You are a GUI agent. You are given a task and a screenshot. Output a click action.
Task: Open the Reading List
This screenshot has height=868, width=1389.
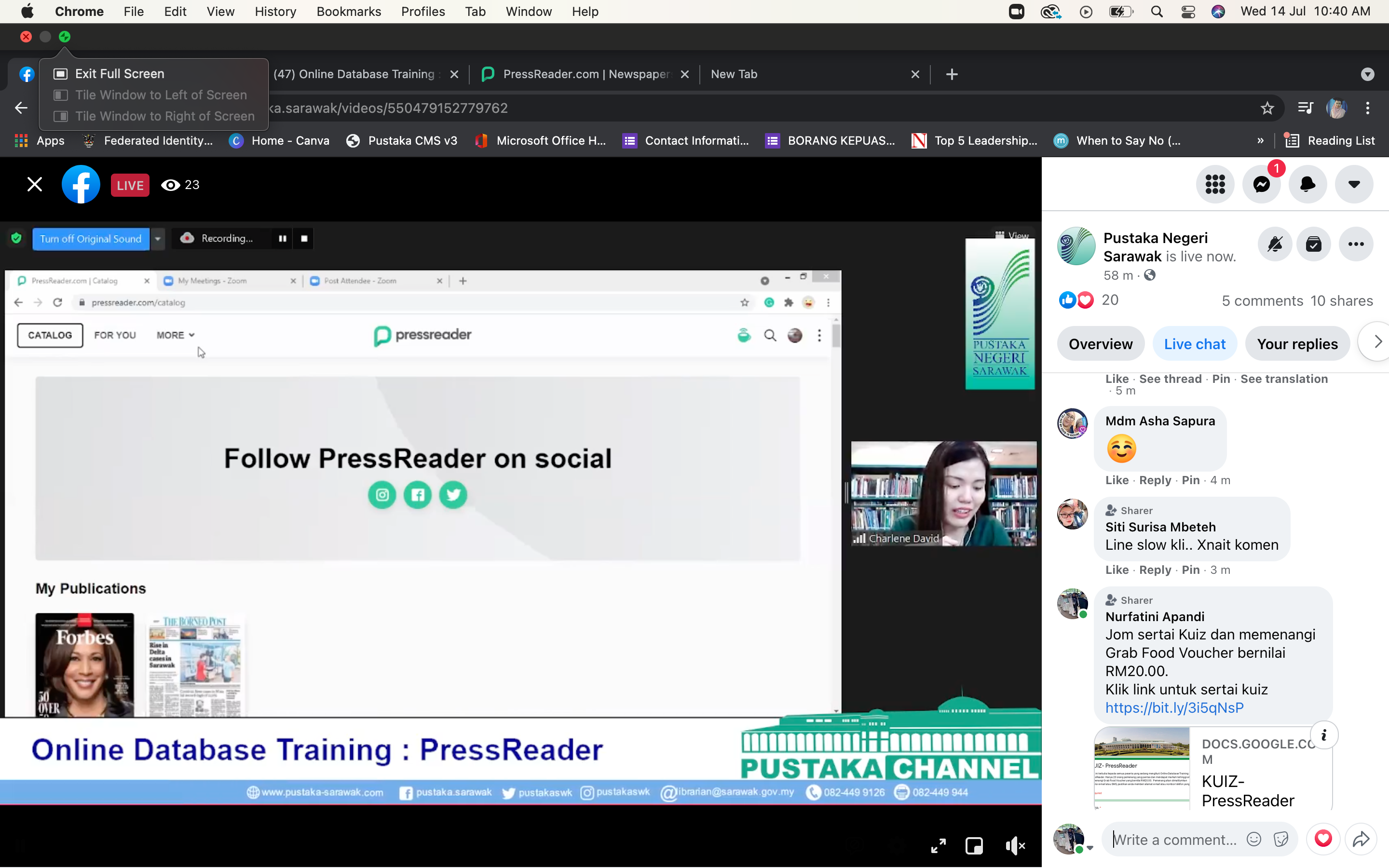[1330, 141]
